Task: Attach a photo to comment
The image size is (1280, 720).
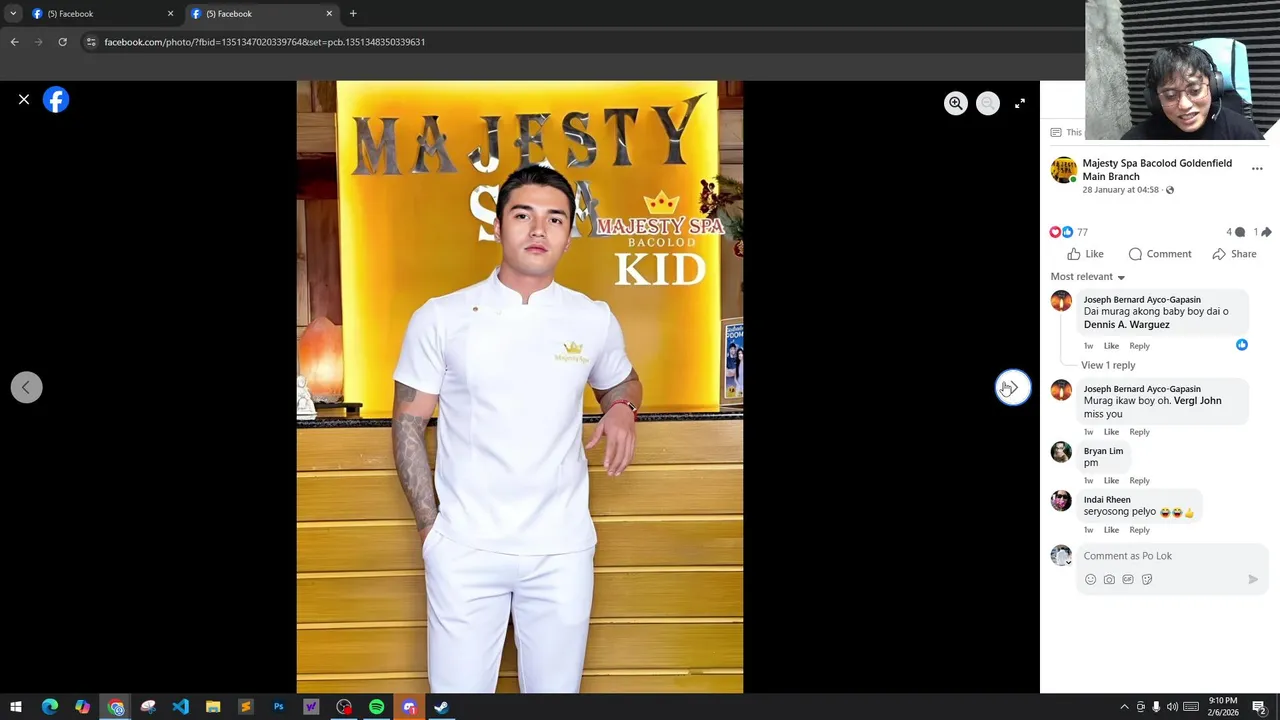Action: (x=1109, y=579)
